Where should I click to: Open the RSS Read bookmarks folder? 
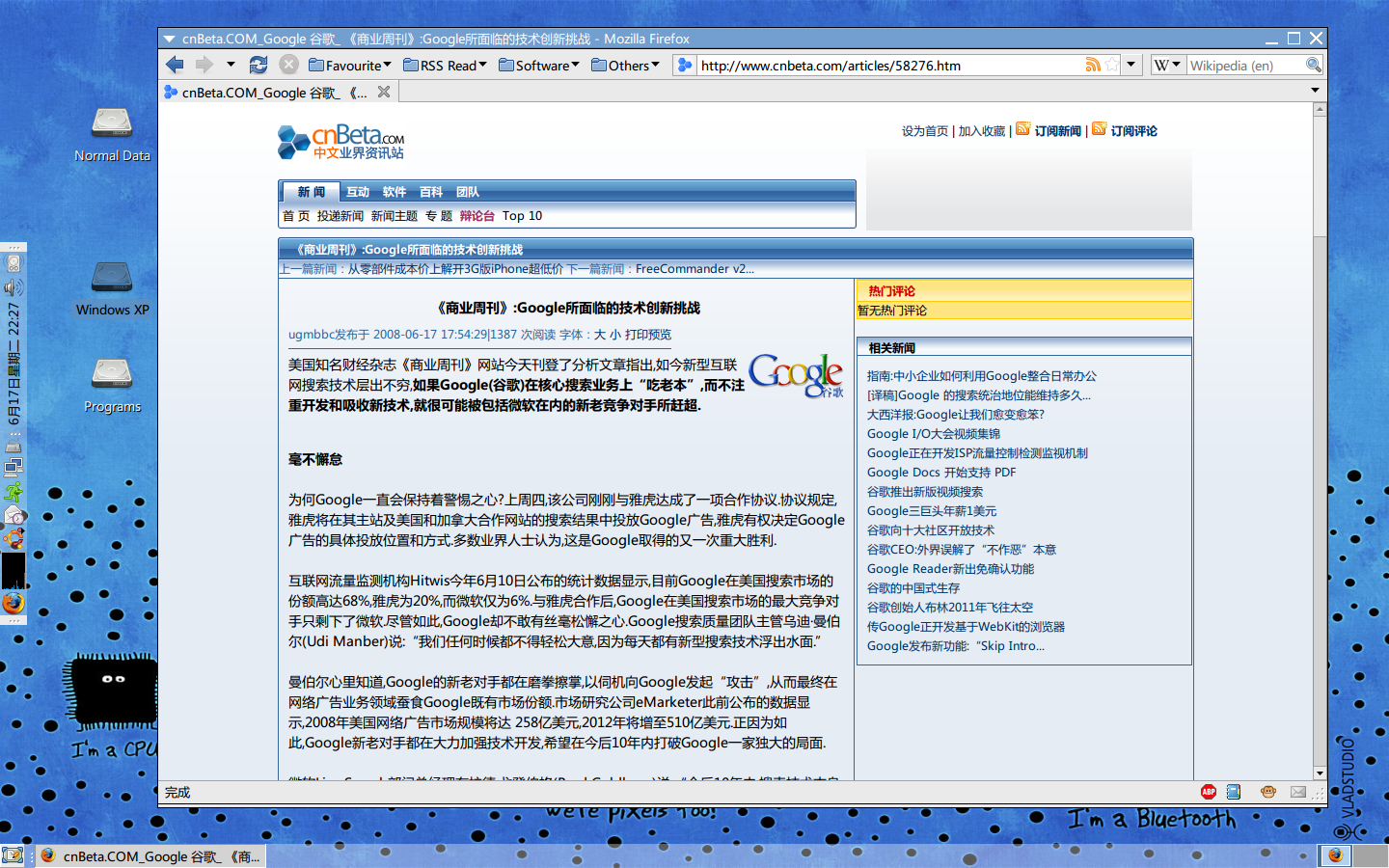tap(445, 66)
